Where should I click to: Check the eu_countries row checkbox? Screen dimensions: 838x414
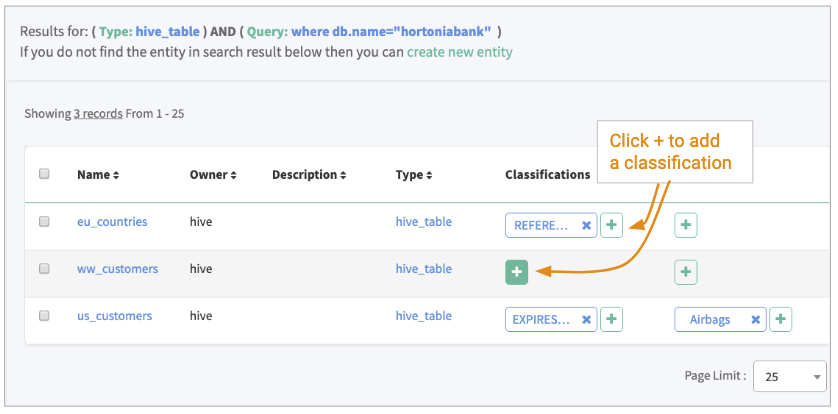pos(44,222)
